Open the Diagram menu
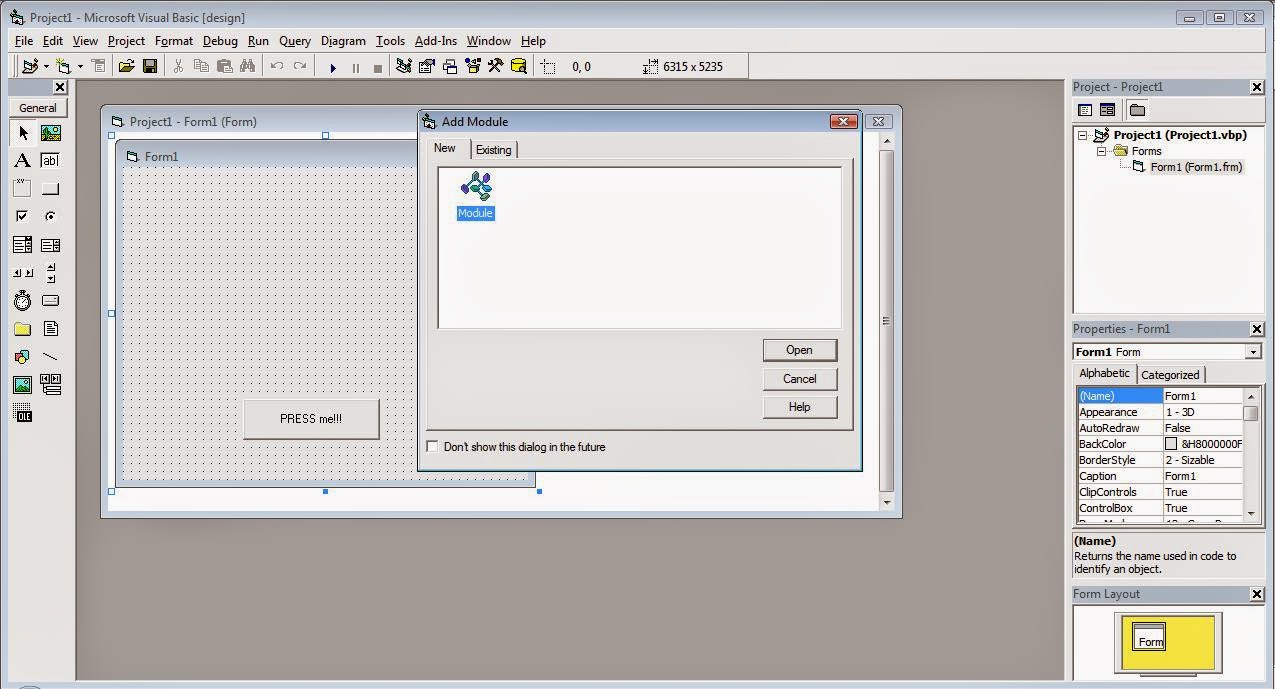The width and height of the screenshot is (1275, 689). coord(343,40)
